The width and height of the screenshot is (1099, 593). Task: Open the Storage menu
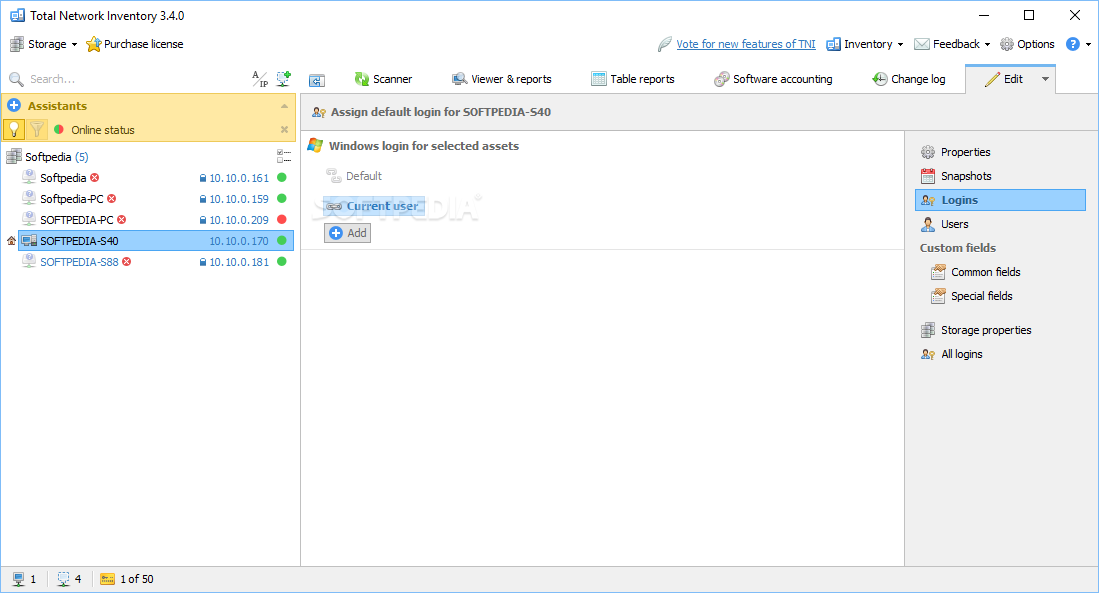43,44
